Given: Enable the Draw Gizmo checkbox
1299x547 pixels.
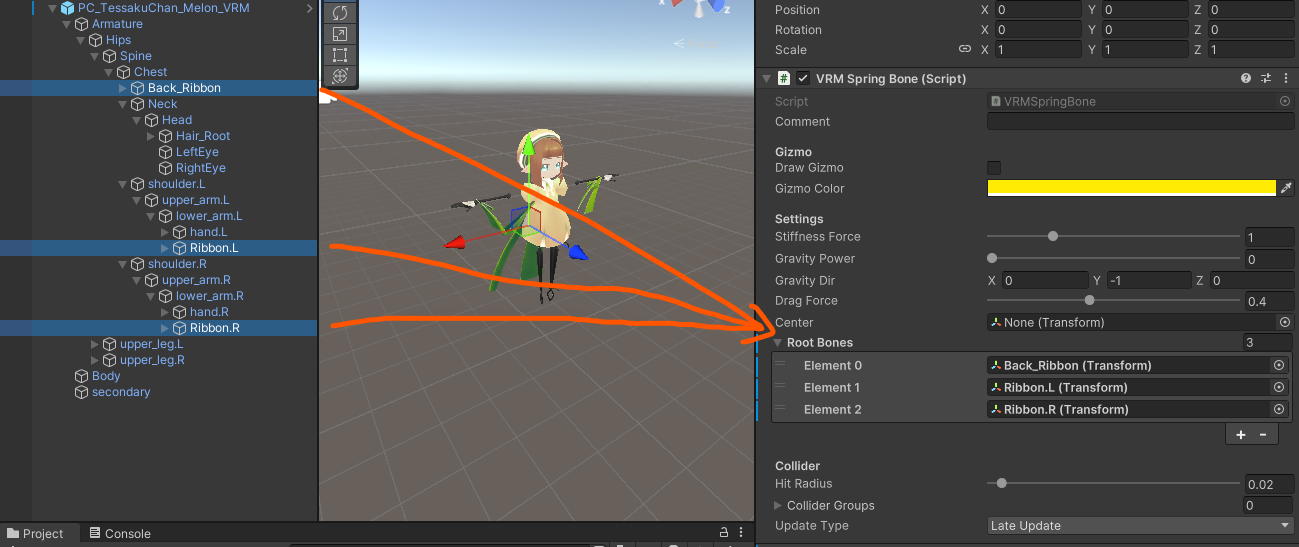Looking at the screenshot, I should [x=994, y=168].
